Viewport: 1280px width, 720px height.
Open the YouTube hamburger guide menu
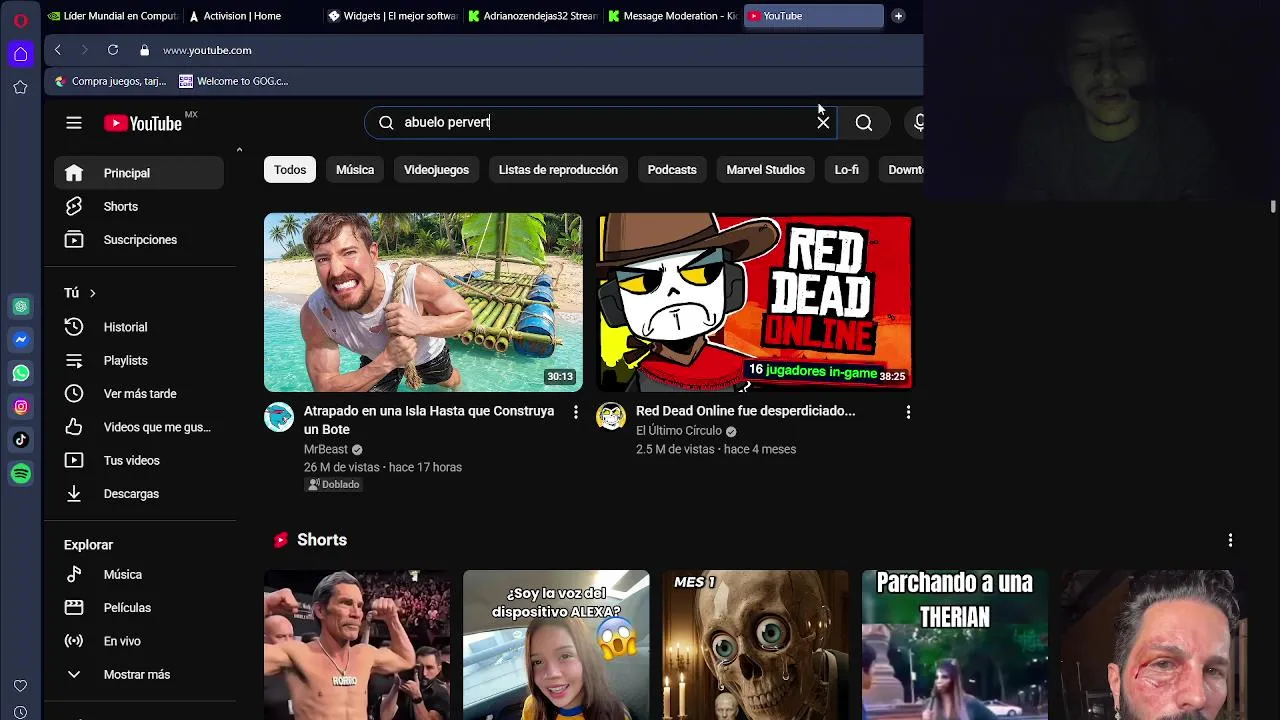tap(74, 123)
